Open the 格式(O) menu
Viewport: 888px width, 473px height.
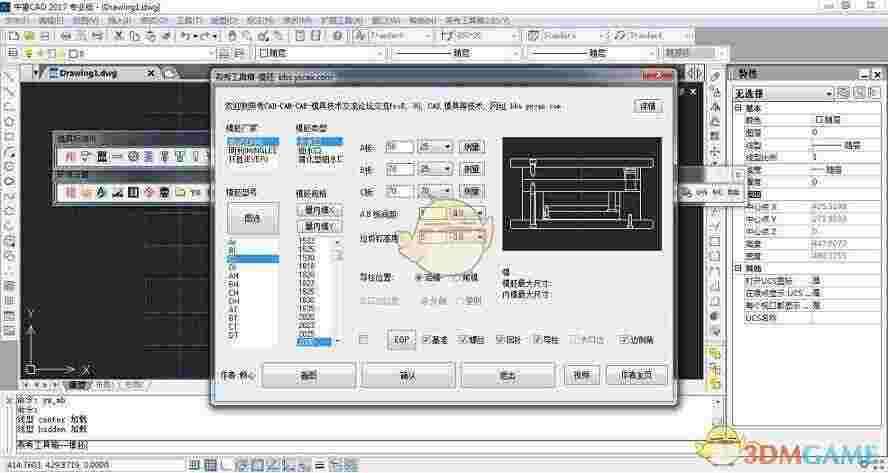(x=154, y=20)
